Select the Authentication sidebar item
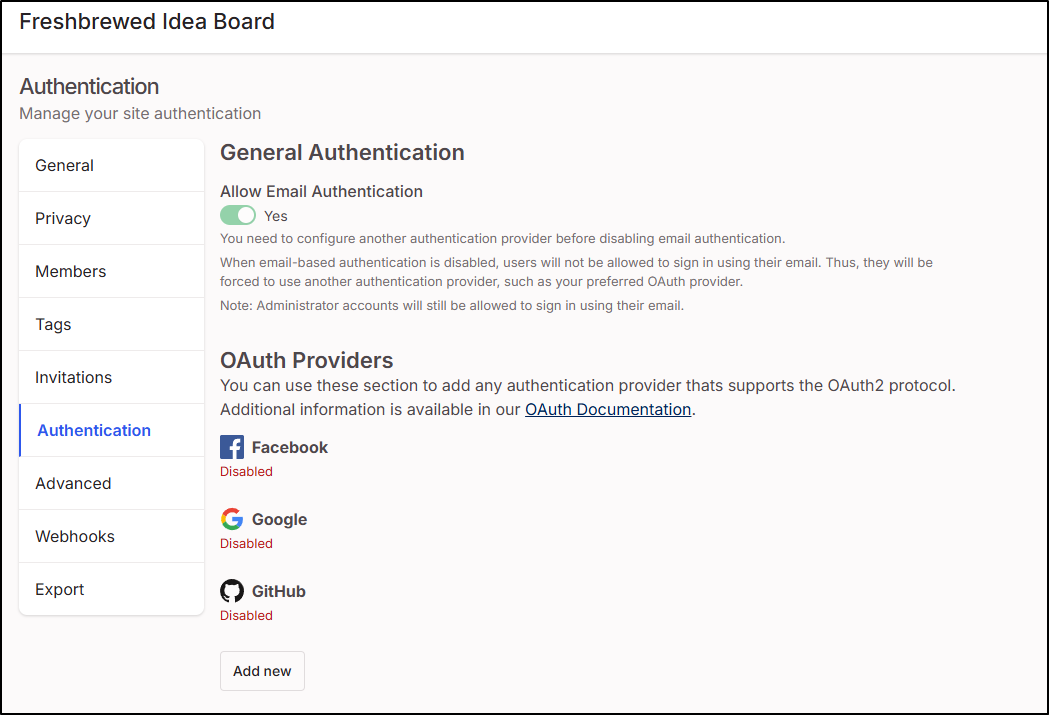Viewport: 1049px width, 715px height. pos(112,430)
